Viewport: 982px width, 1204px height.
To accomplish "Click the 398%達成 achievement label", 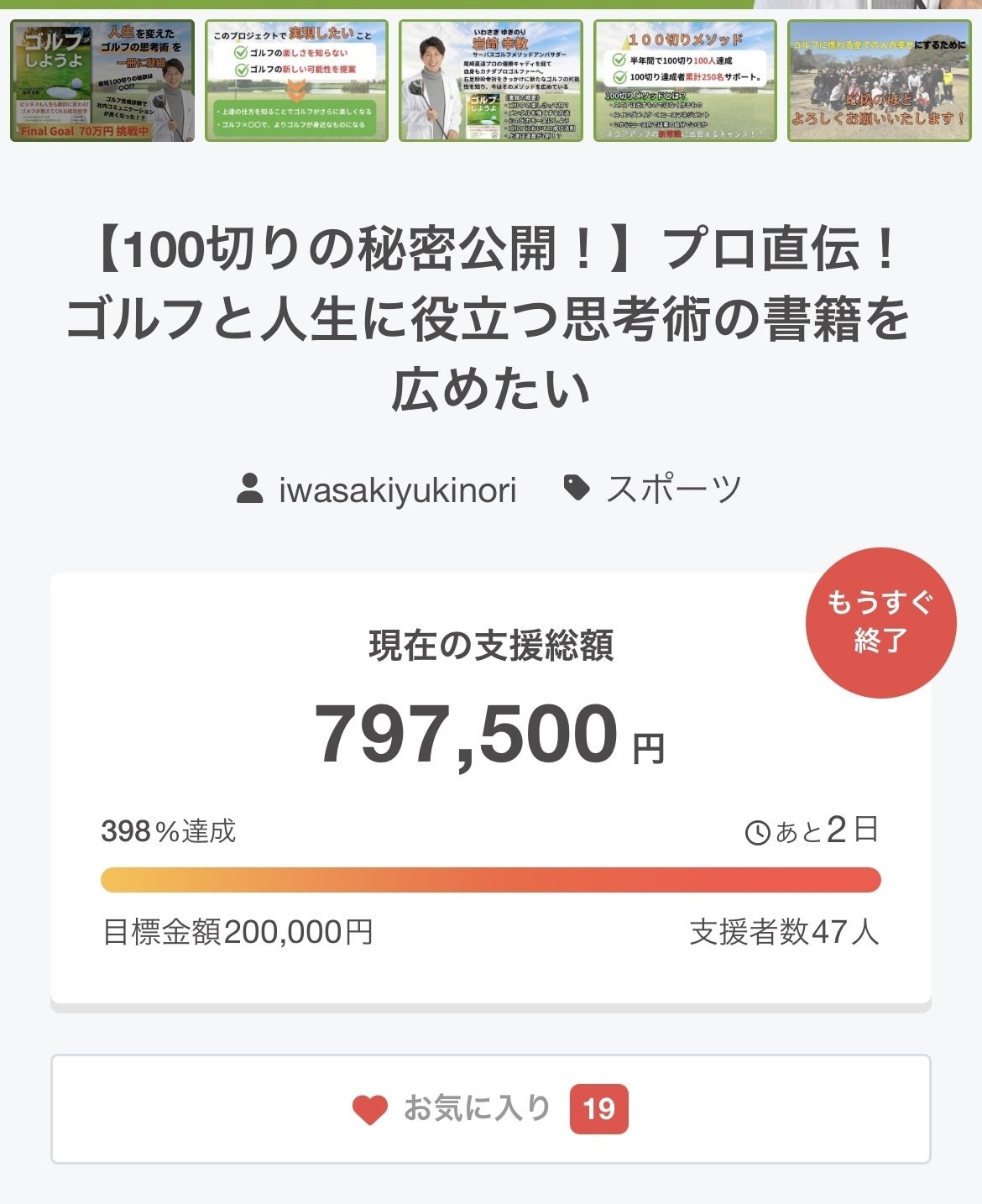I will pos(169,831).
